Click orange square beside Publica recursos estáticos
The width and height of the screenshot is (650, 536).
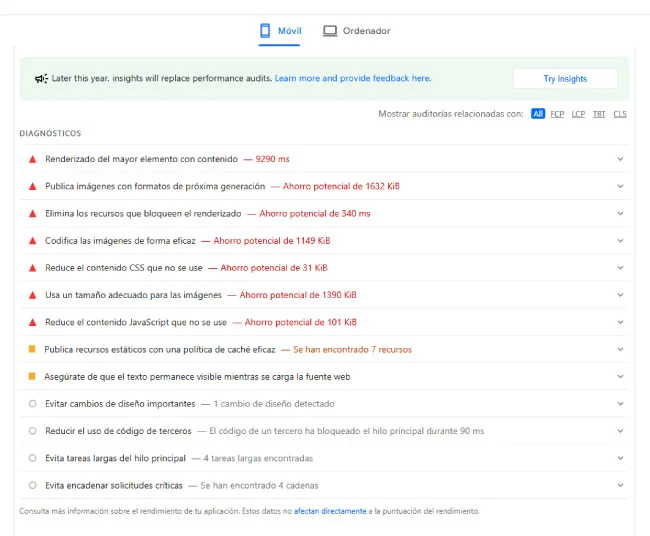point(32,349)
